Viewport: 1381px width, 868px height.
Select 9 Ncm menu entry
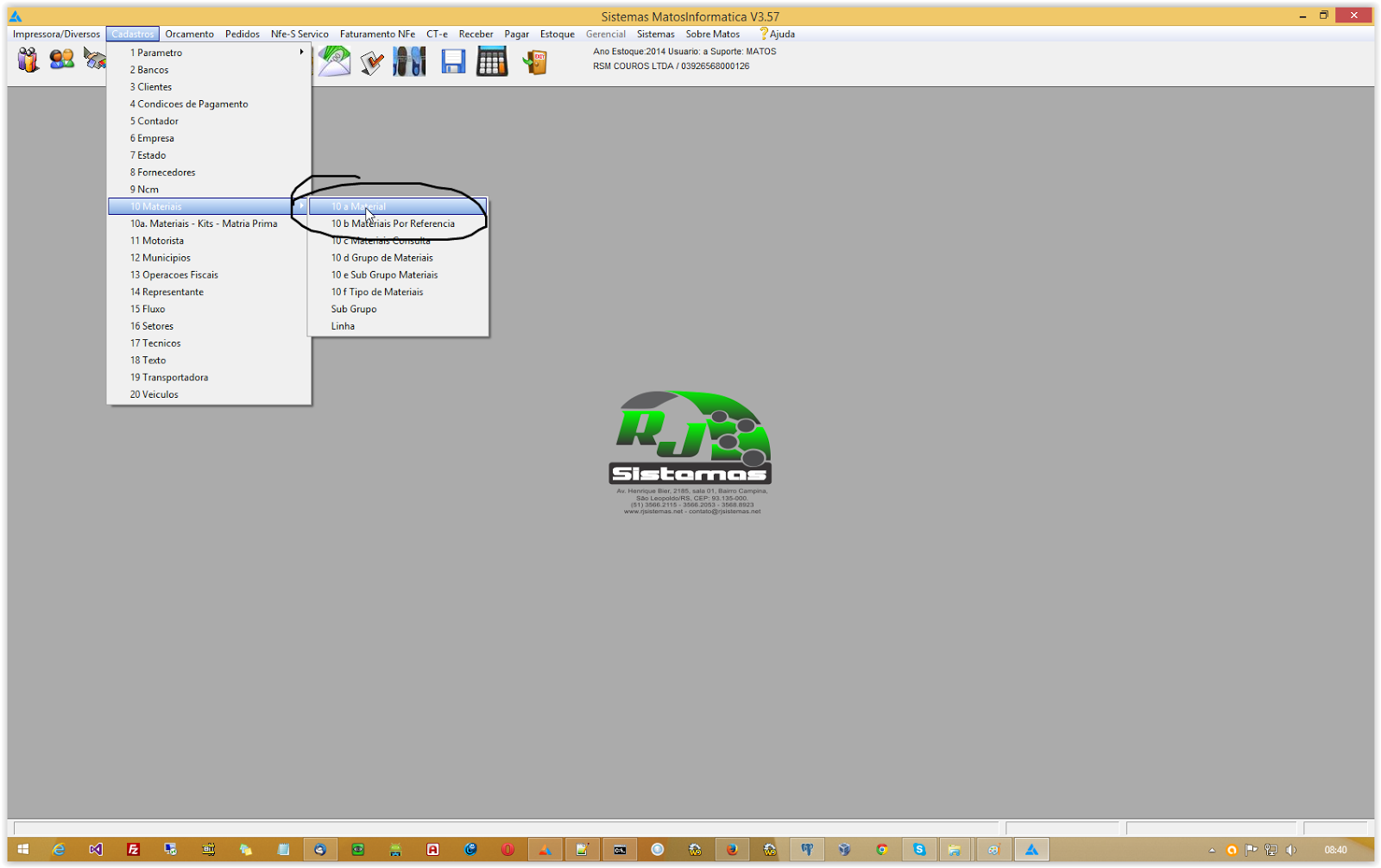pyautogui.click(x=208, y=190)
